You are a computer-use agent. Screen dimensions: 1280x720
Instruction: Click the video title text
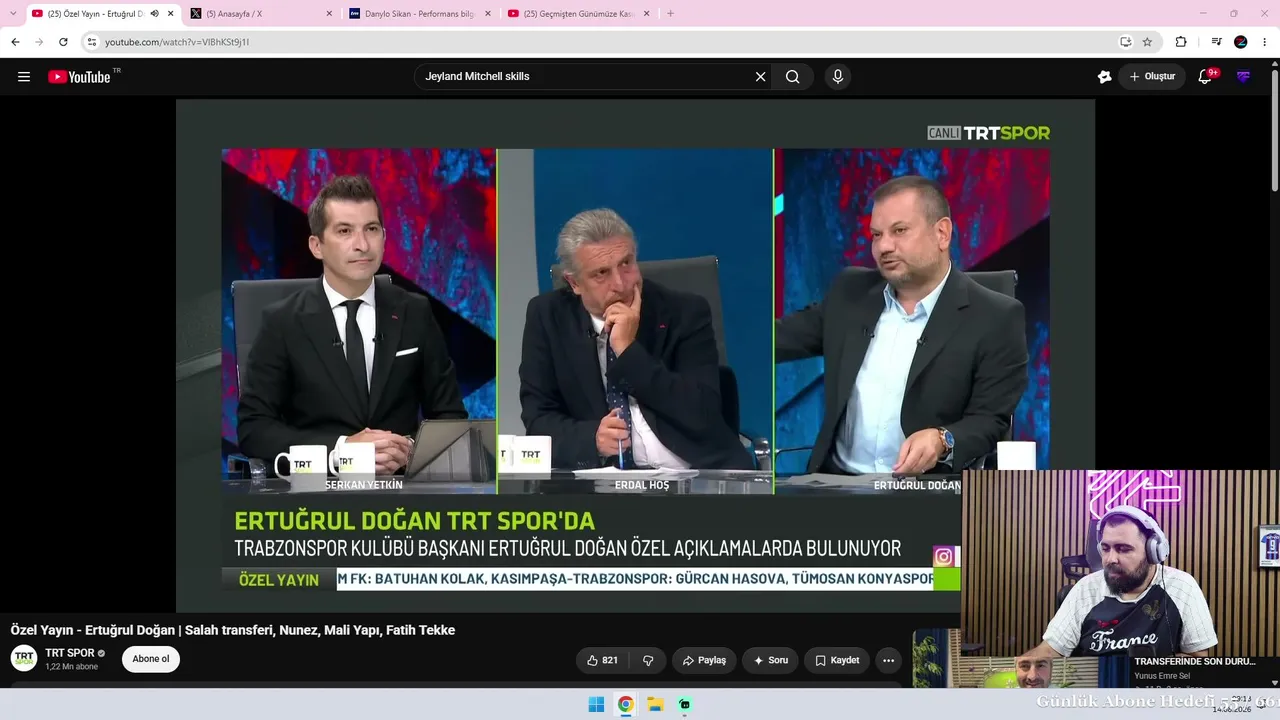[233, 630]
